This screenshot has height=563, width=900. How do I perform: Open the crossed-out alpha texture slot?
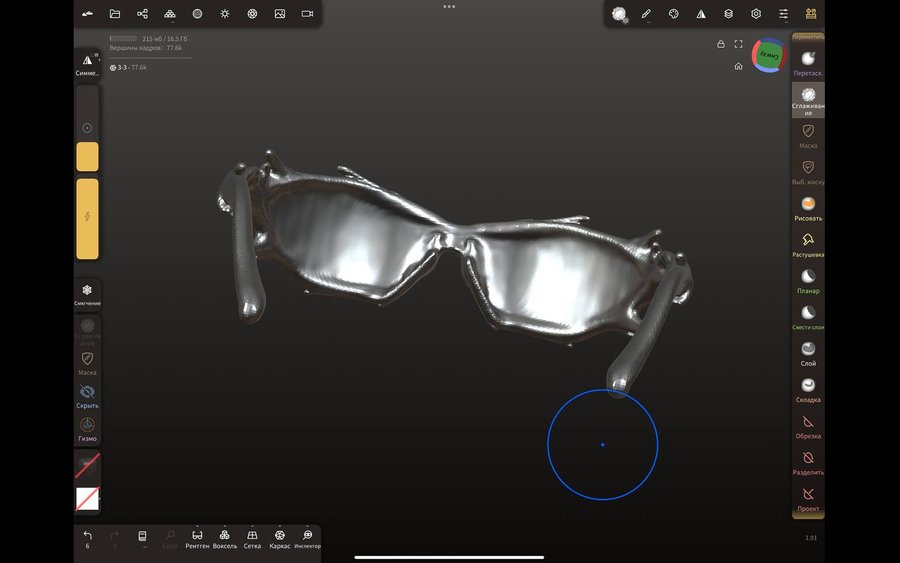[x=87, y=465]
